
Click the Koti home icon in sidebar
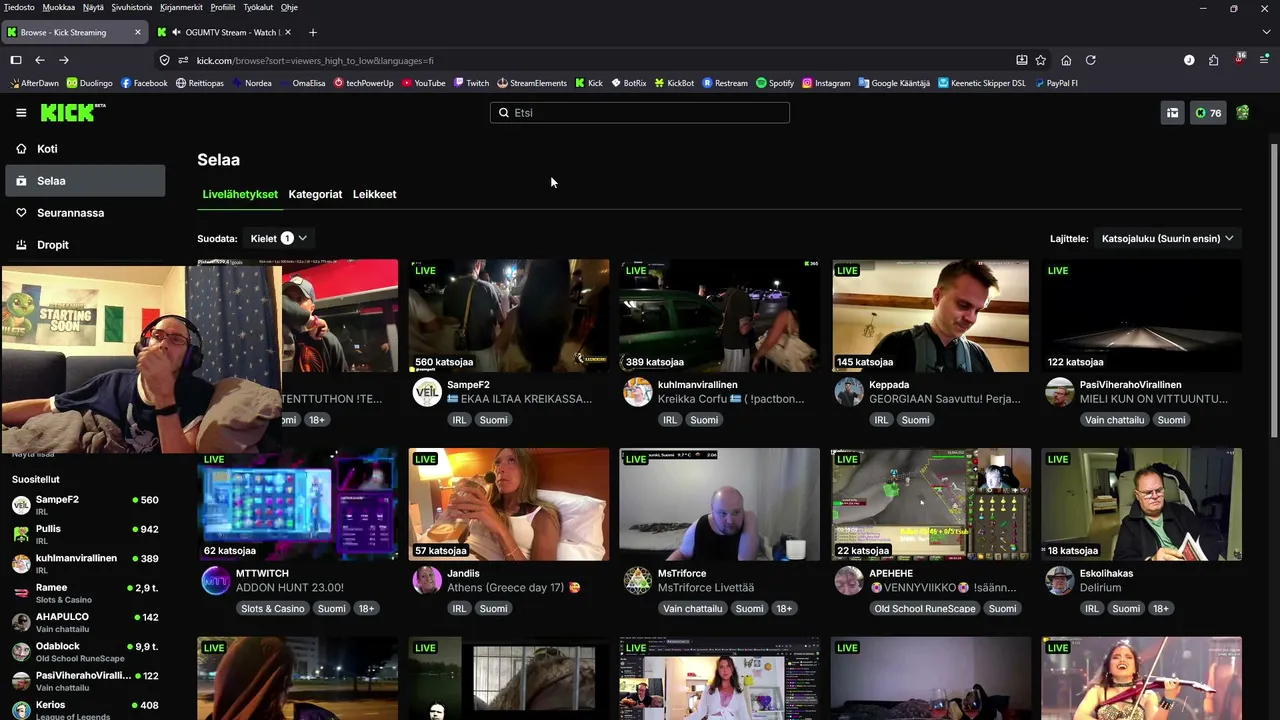(21, 149)
